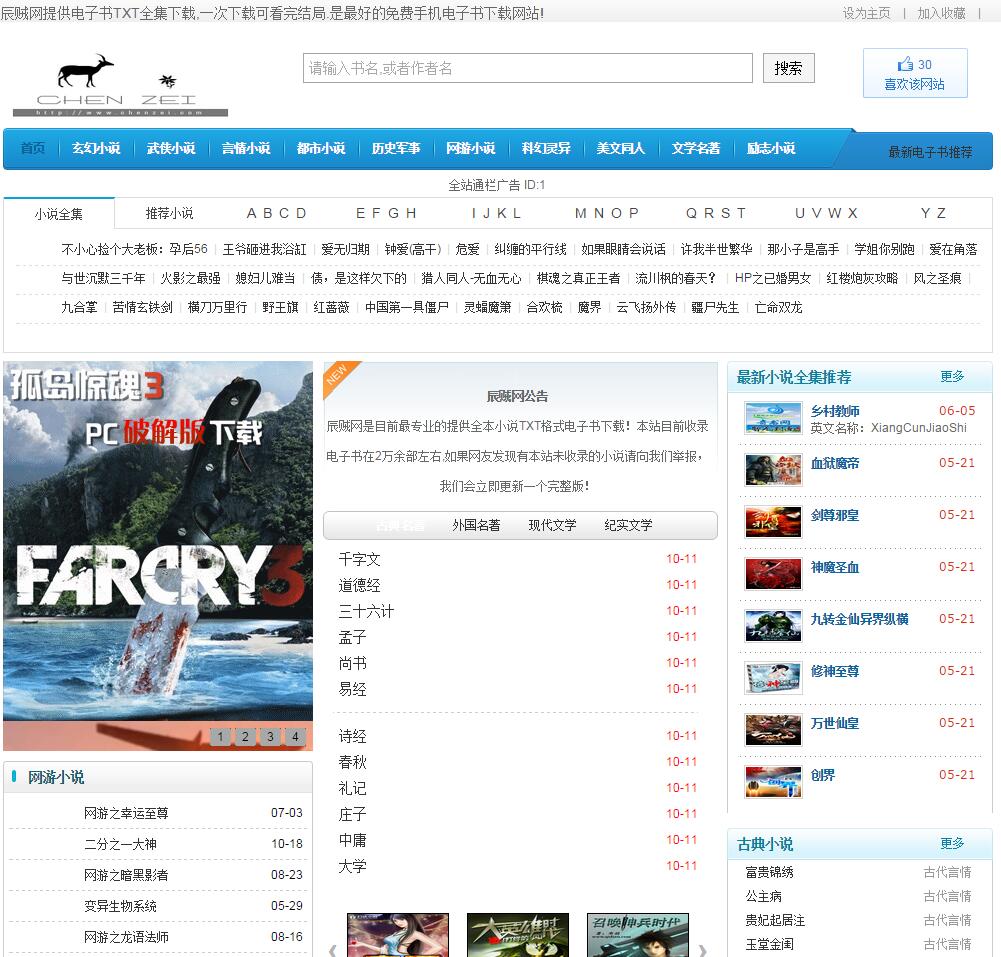Switch banner to slide 4
This screenshot has width=1001, height=957.
click(295, 737)
